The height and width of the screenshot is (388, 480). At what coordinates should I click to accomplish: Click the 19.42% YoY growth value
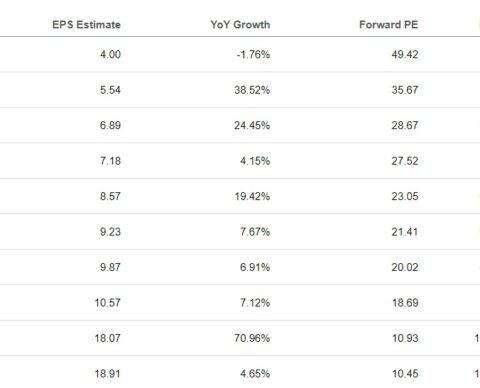tap(252, 196)
